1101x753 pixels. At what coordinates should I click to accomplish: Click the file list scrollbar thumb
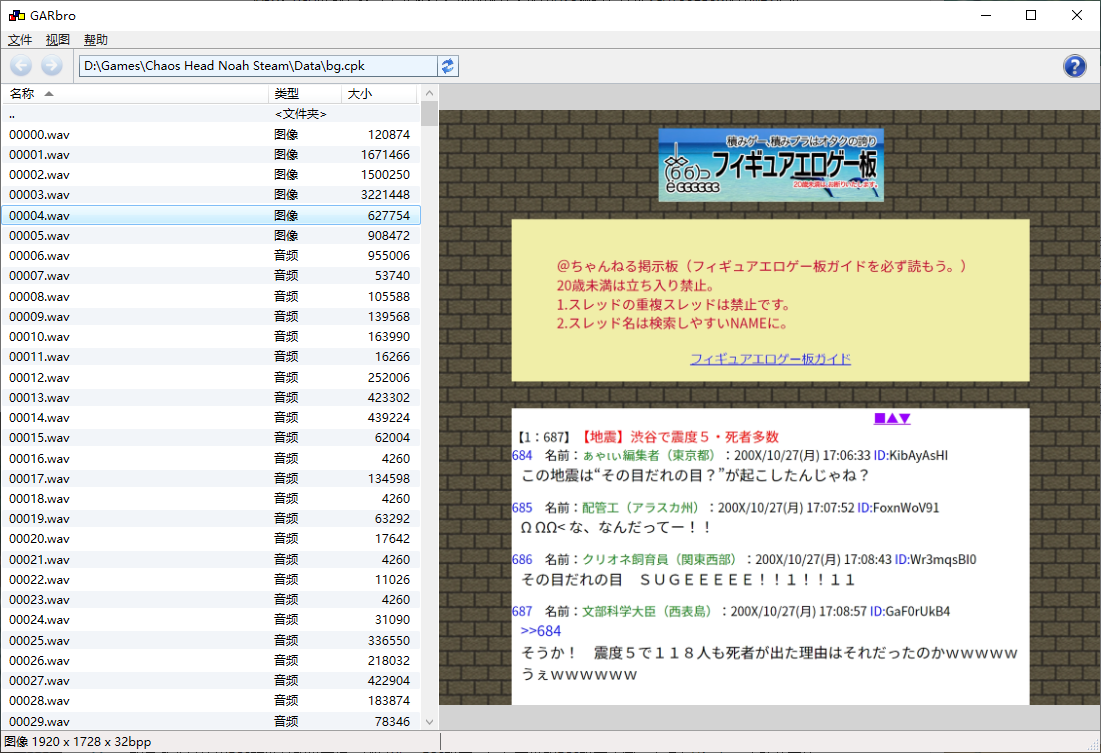(x=430, y=114)
